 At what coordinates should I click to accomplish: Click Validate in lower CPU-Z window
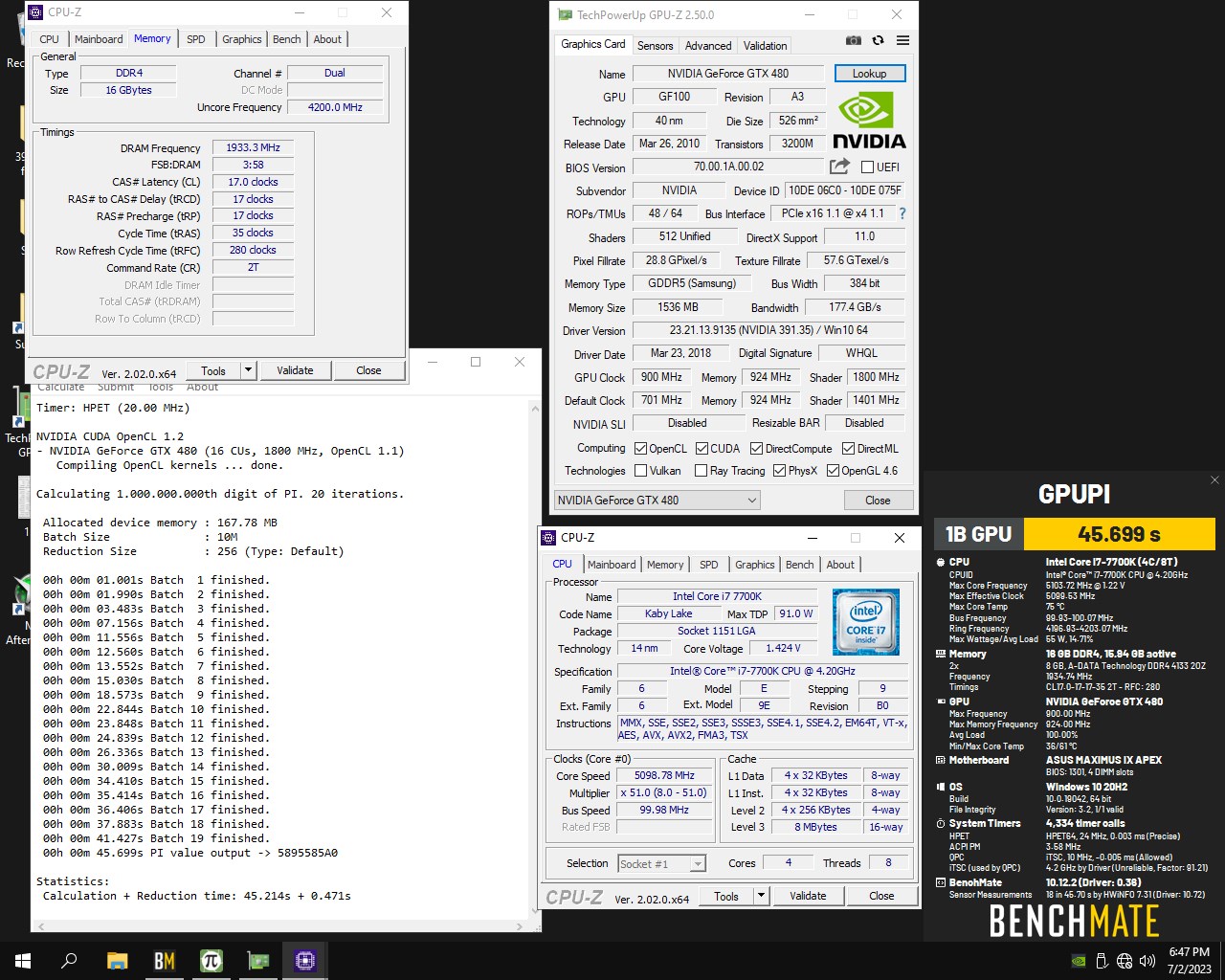click(x=808, y=896)
